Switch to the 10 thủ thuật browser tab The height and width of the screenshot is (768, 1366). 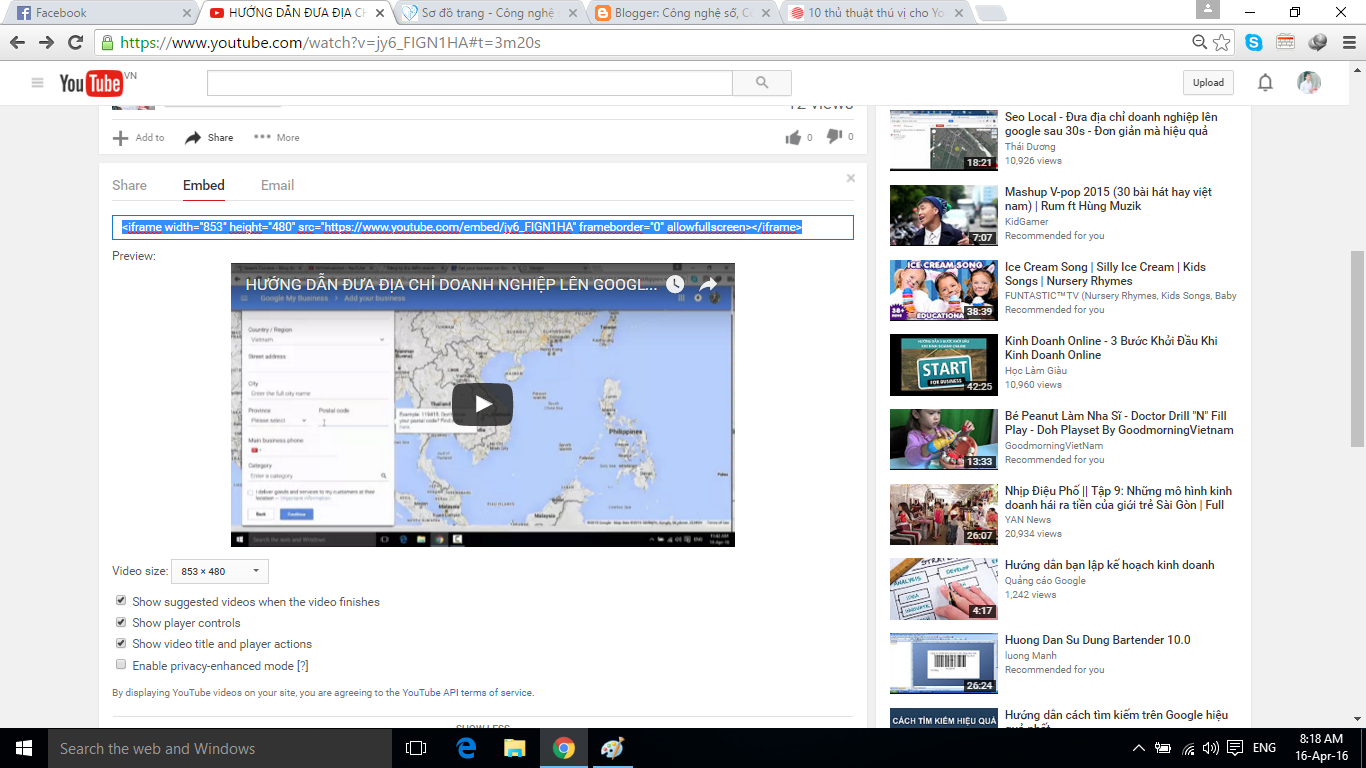pos(877,13)
